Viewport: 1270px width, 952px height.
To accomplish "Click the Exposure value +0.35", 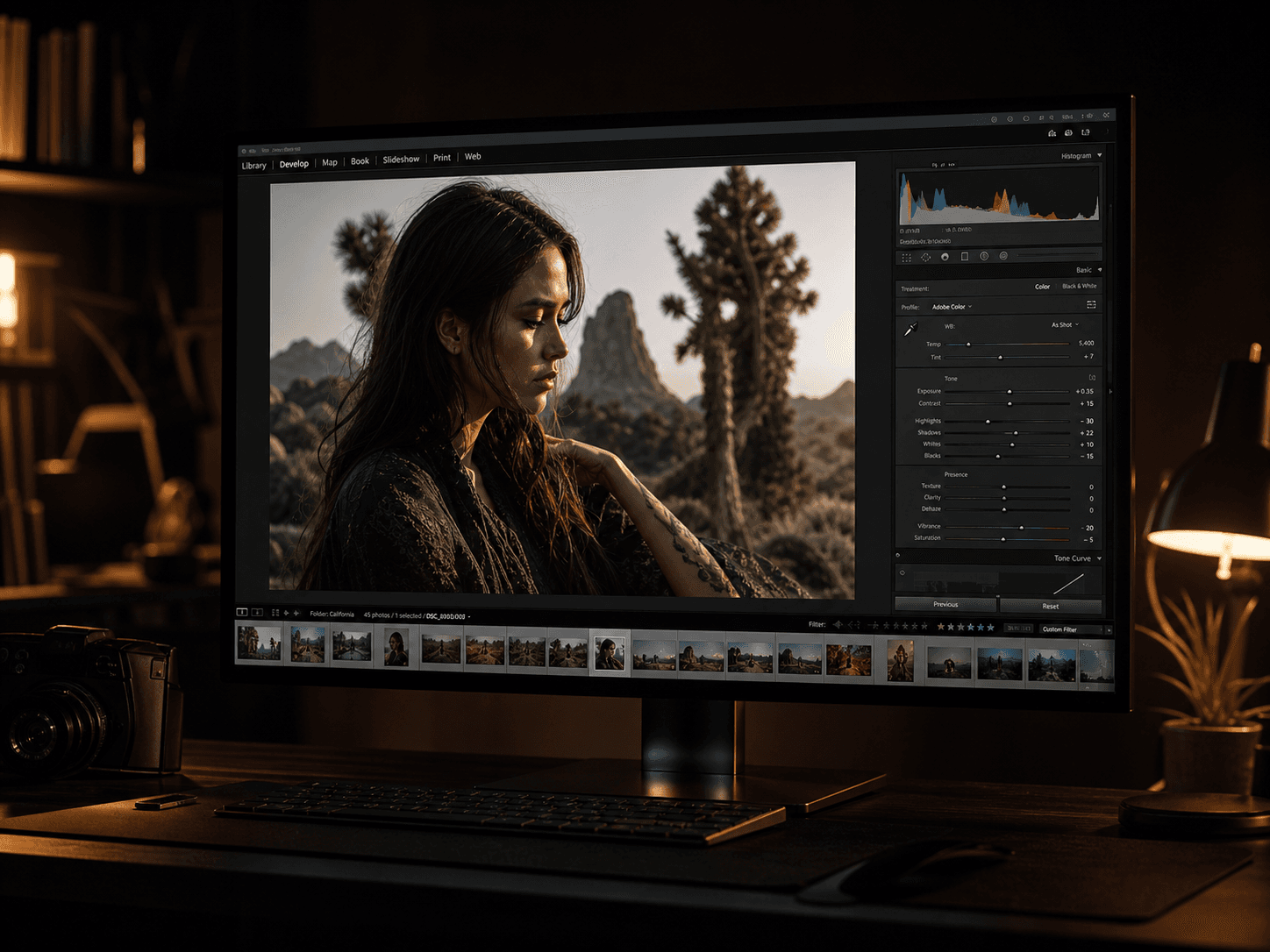I will [1084, 392].
